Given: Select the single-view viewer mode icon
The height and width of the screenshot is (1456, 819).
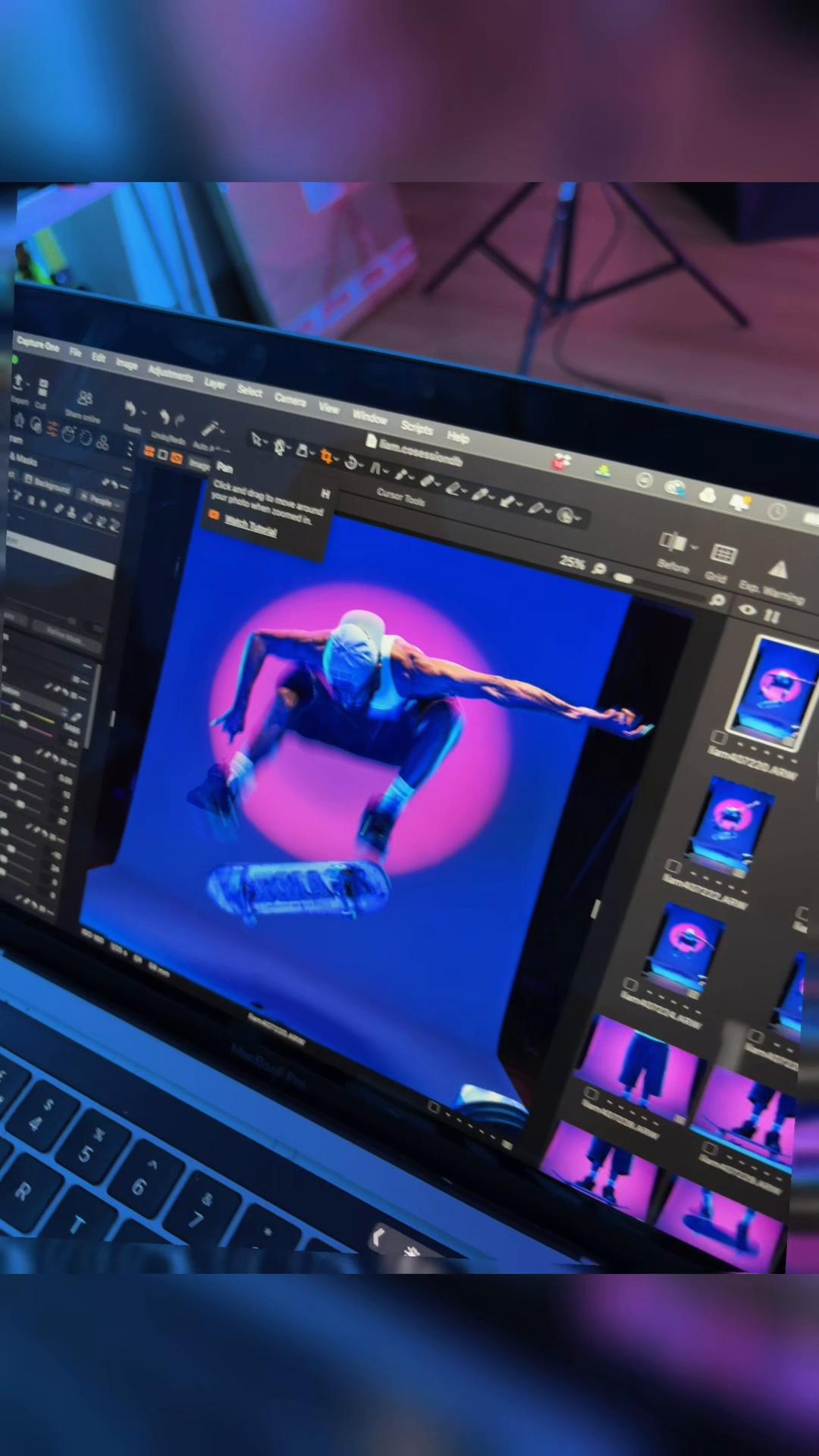Looking at the screenshot, I should pos(162,456).
